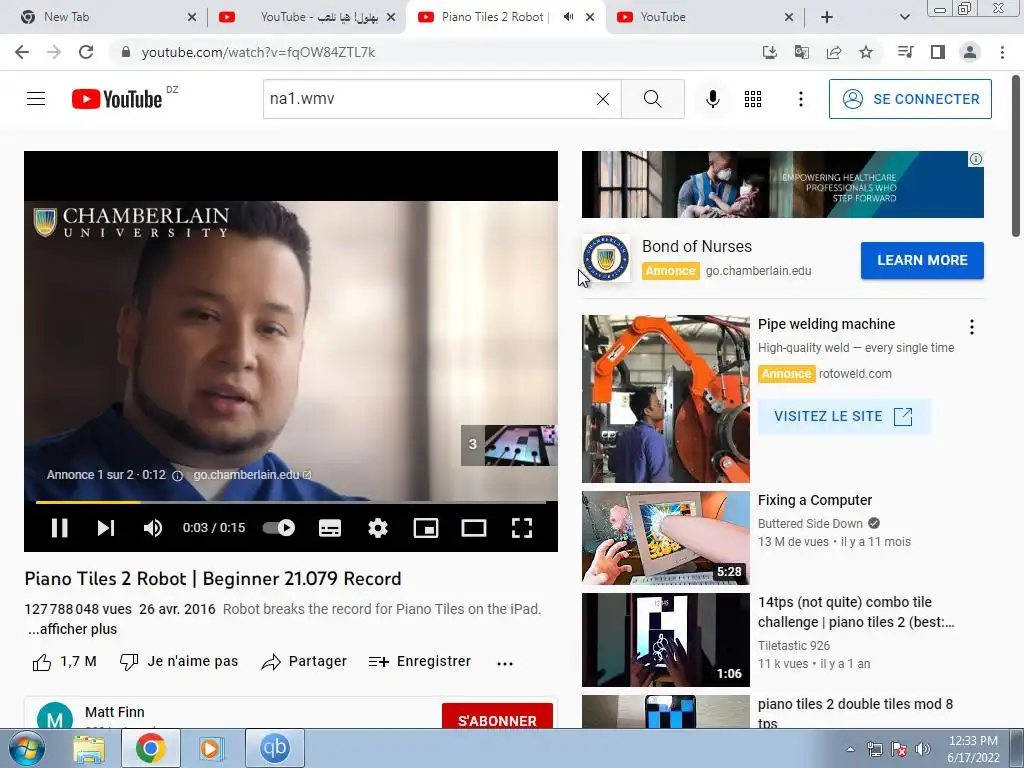Viewport: 1024px width, 768px height.
Task: Click S'ABONNER subscribe button
Action: [x=497, y=717]
